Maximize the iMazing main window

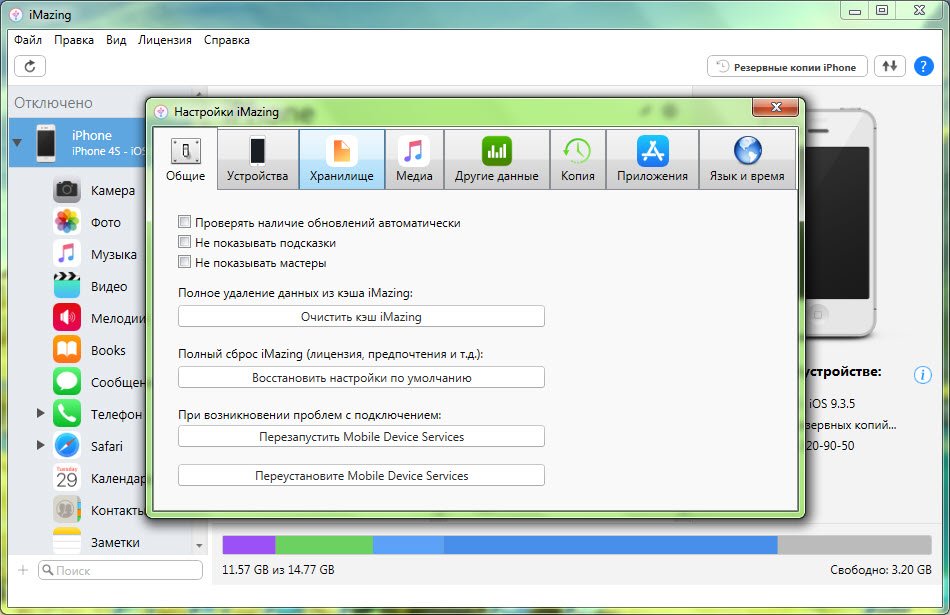click(883, 10)
